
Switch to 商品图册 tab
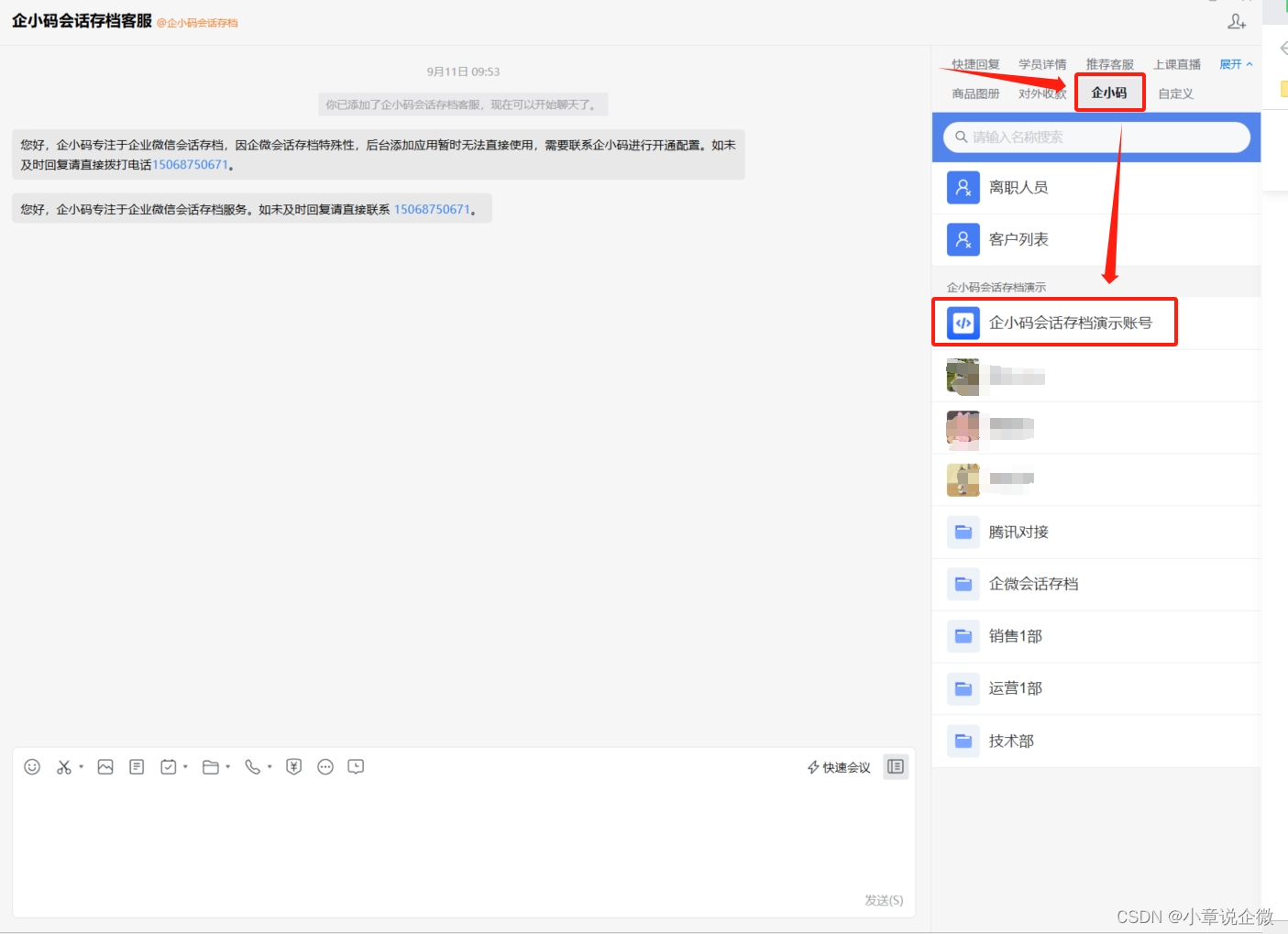pyautogui.click(x=975, y=93)
